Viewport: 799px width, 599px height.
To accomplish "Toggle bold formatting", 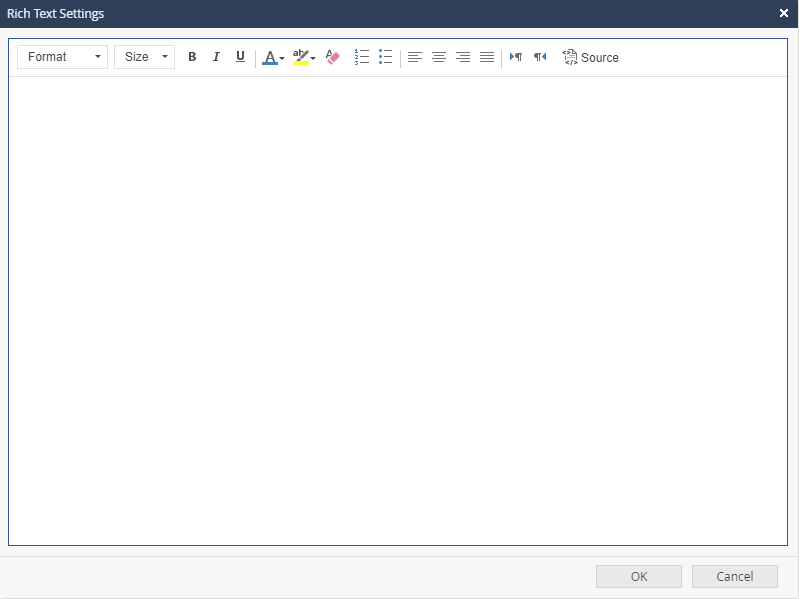I will [192, 57].
